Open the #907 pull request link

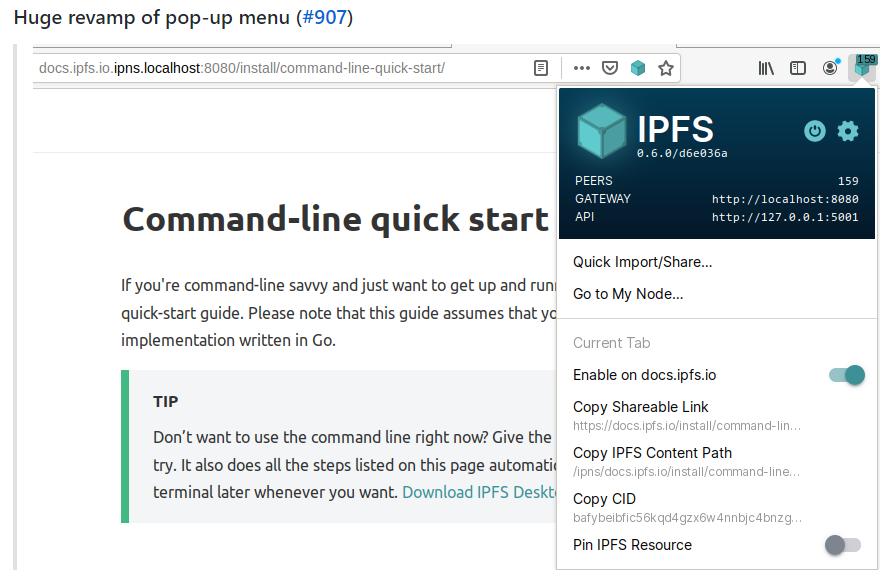coord(324,17)
